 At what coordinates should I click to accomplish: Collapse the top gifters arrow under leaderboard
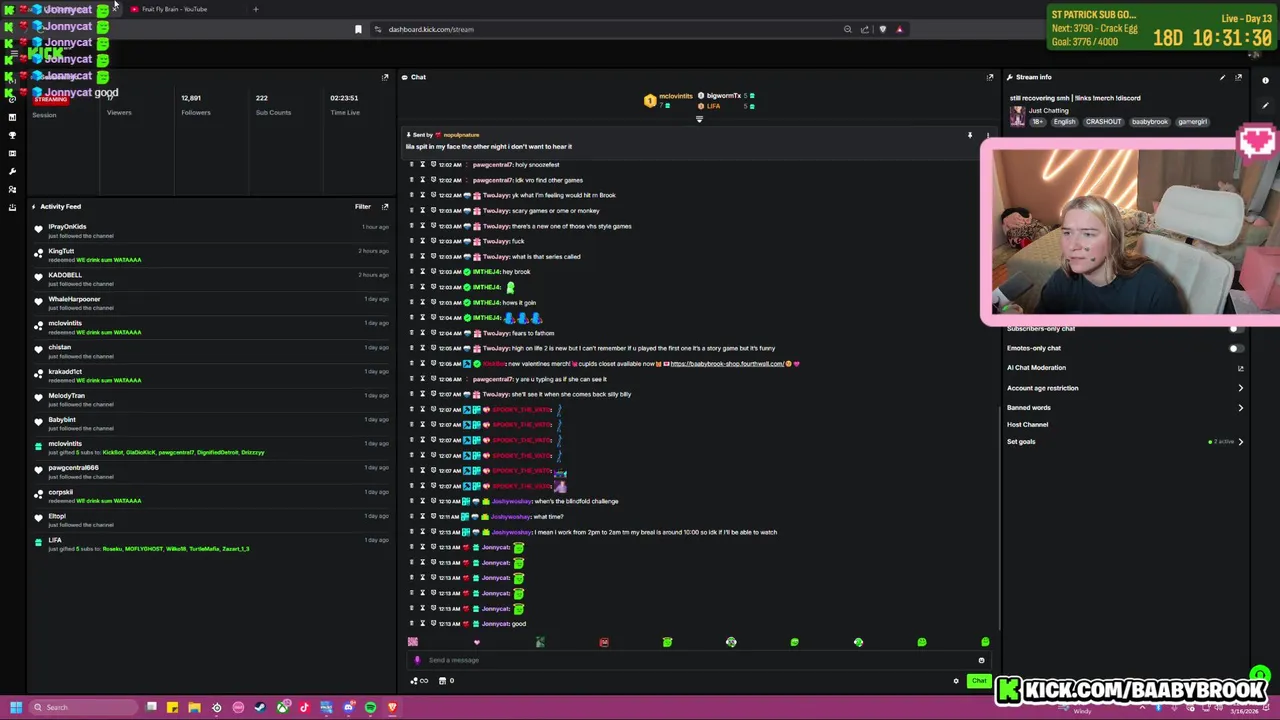point(699,119)
